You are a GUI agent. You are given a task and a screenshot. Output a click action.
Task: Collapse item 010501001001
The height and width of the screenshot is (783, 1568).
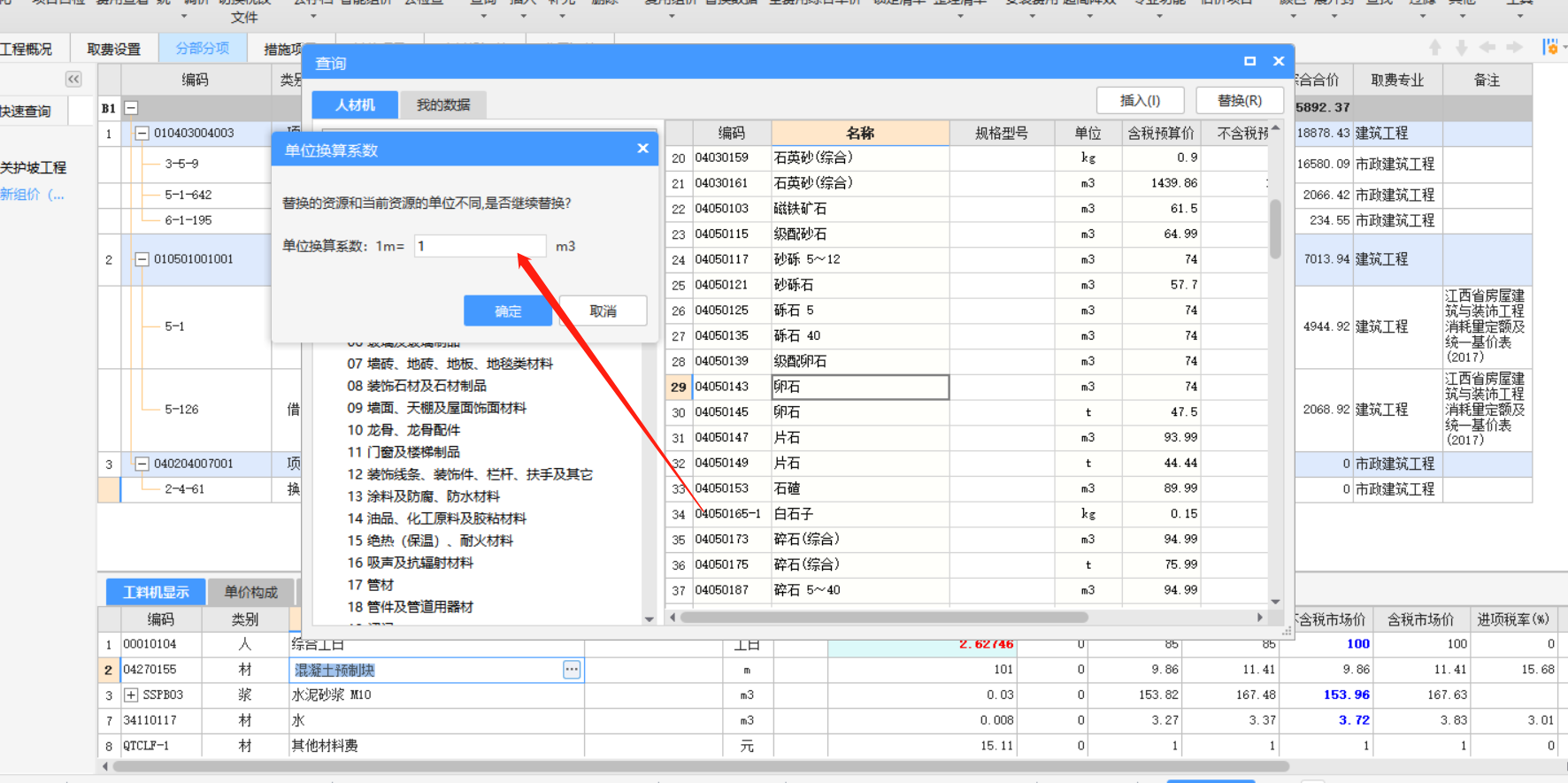142,259
